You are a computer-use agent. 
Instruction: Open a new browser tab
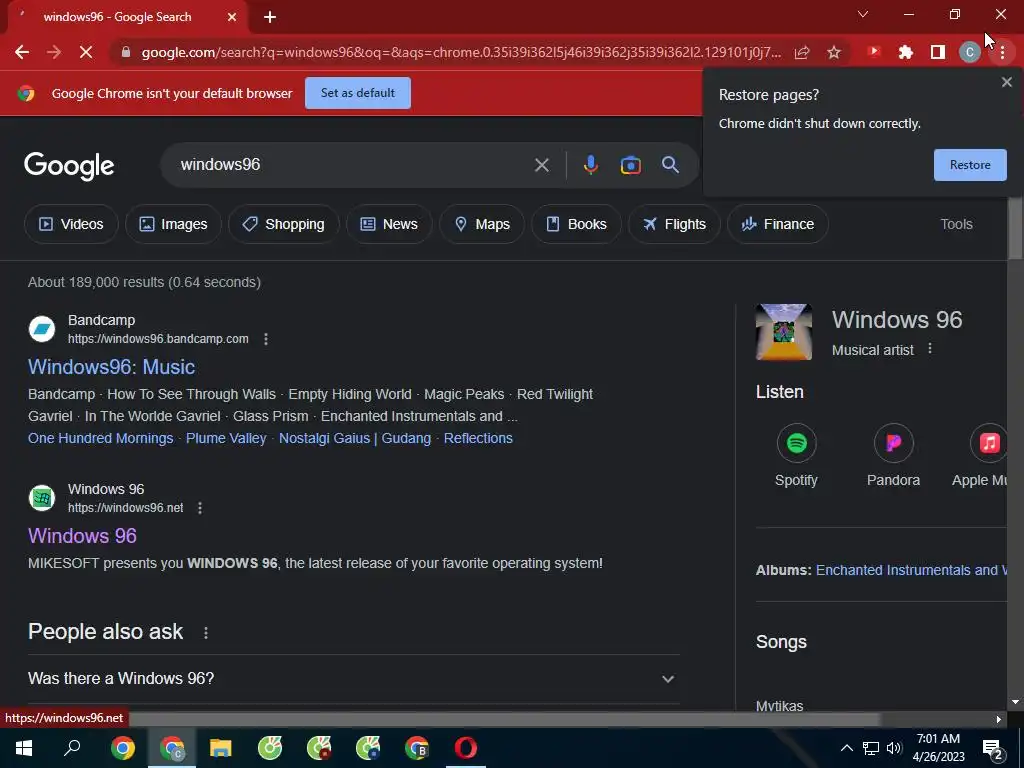pos(270,17)
